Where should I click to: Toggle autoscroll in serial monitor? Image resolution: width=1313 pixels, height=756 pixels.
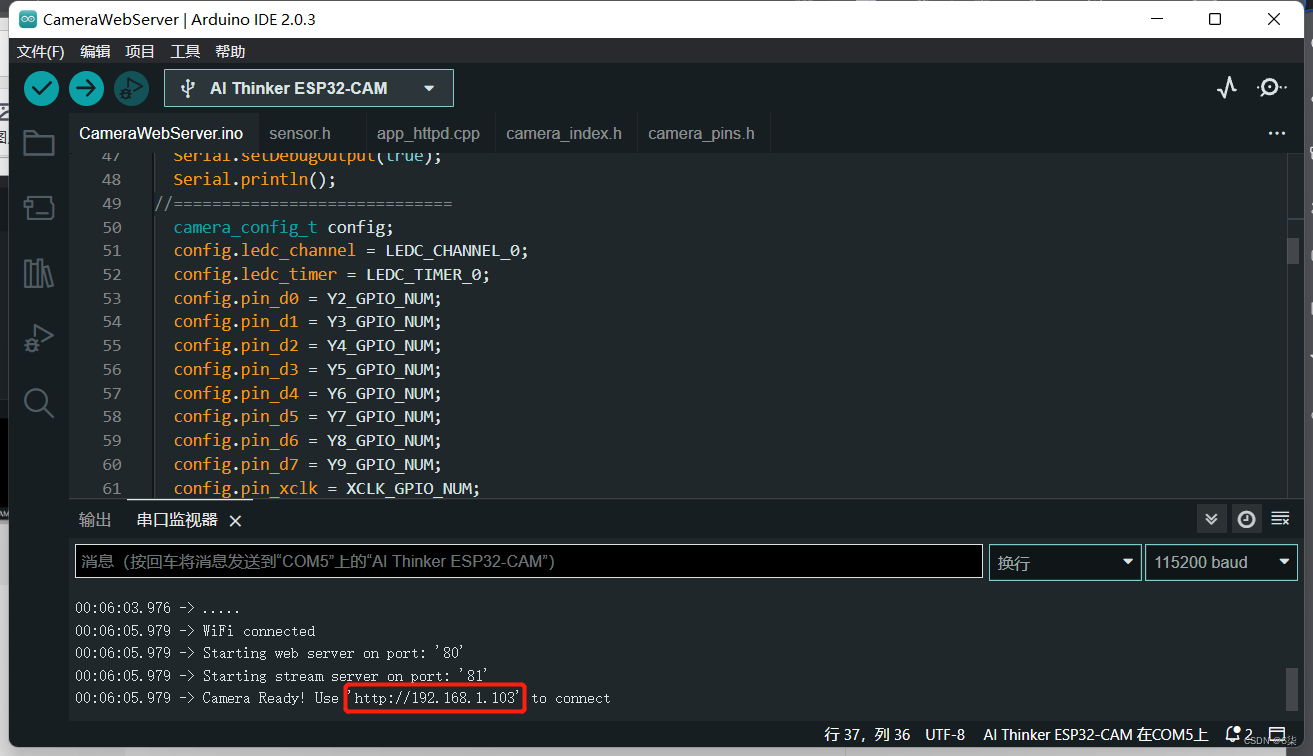pos(1211,519)
